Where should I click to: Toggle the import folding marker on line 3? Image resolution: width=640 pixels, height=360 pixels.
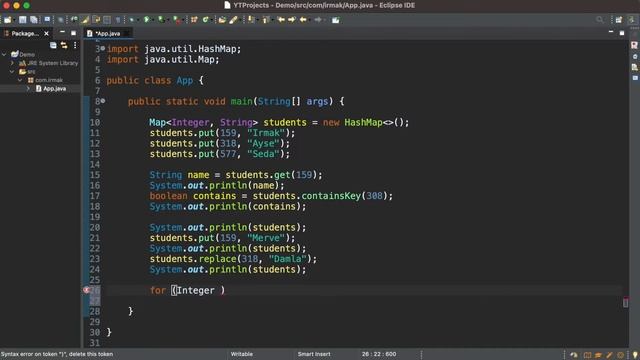103,48
